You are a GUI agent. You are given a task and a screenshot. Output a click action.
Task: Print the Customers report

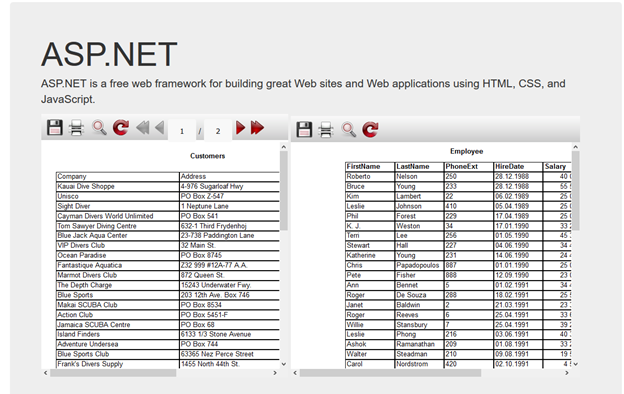(76, 128)
